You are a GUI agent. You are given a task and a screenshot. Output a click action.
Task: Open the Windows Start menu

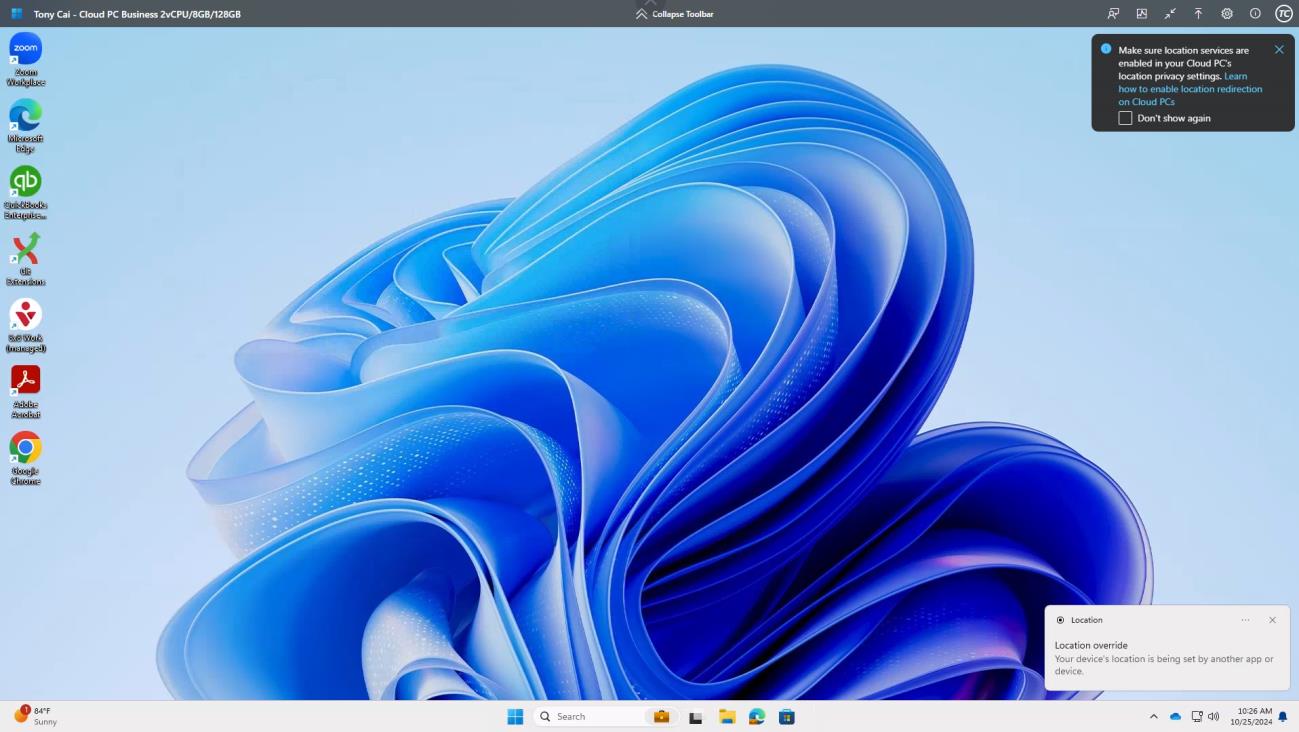515,717
